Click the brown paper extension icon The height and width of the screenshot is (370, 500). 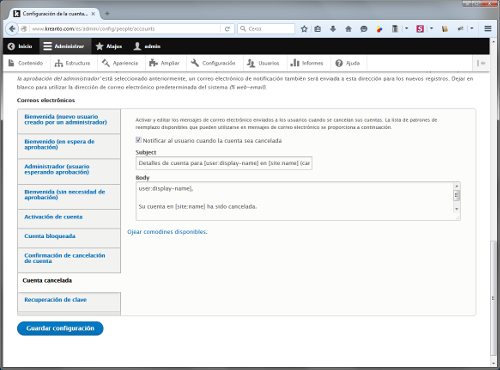[445, 29]
